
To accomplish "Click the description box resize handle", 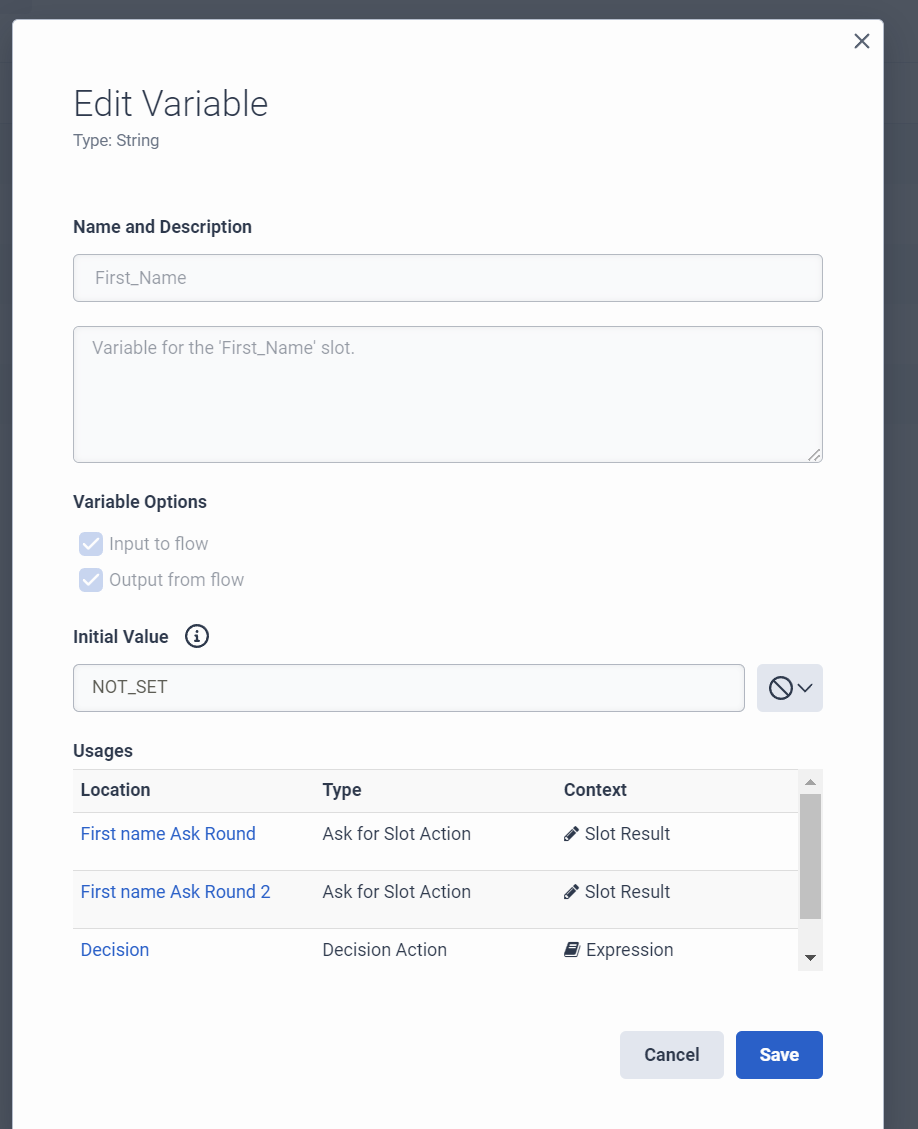I will pyautogui.click(x=814, y=455).
